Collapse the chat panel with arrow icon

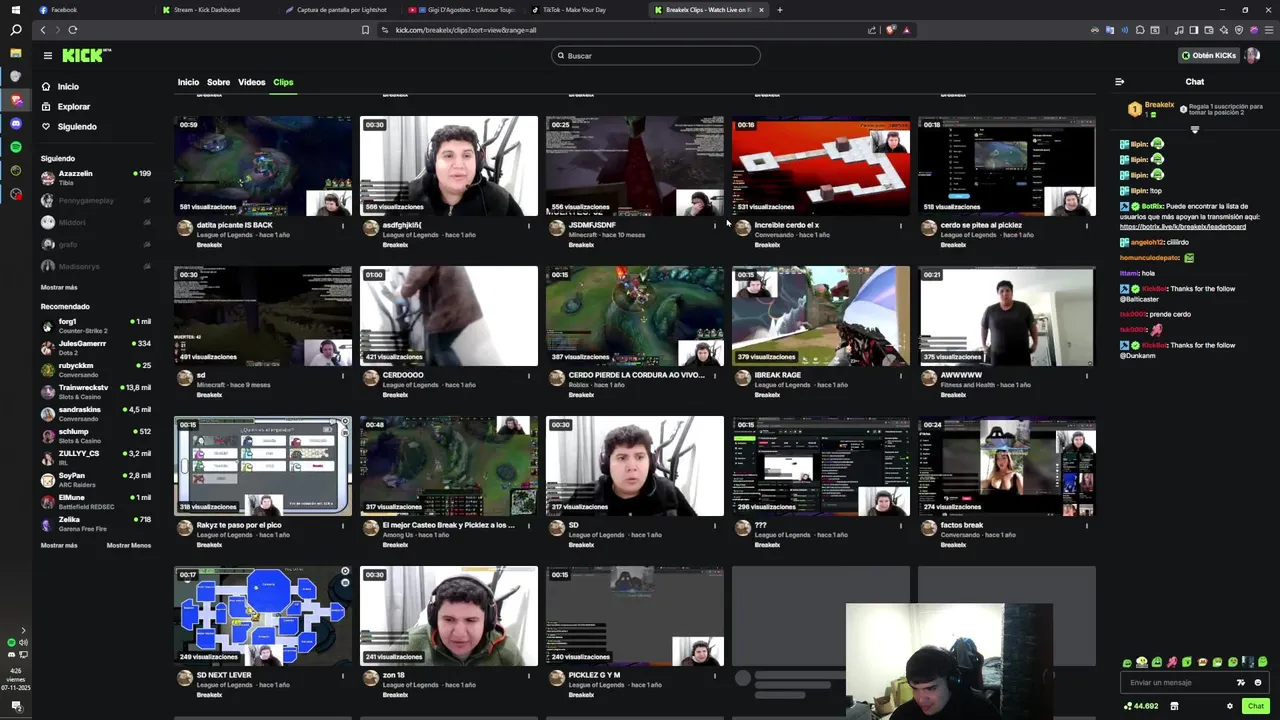tap(1119, 82)
